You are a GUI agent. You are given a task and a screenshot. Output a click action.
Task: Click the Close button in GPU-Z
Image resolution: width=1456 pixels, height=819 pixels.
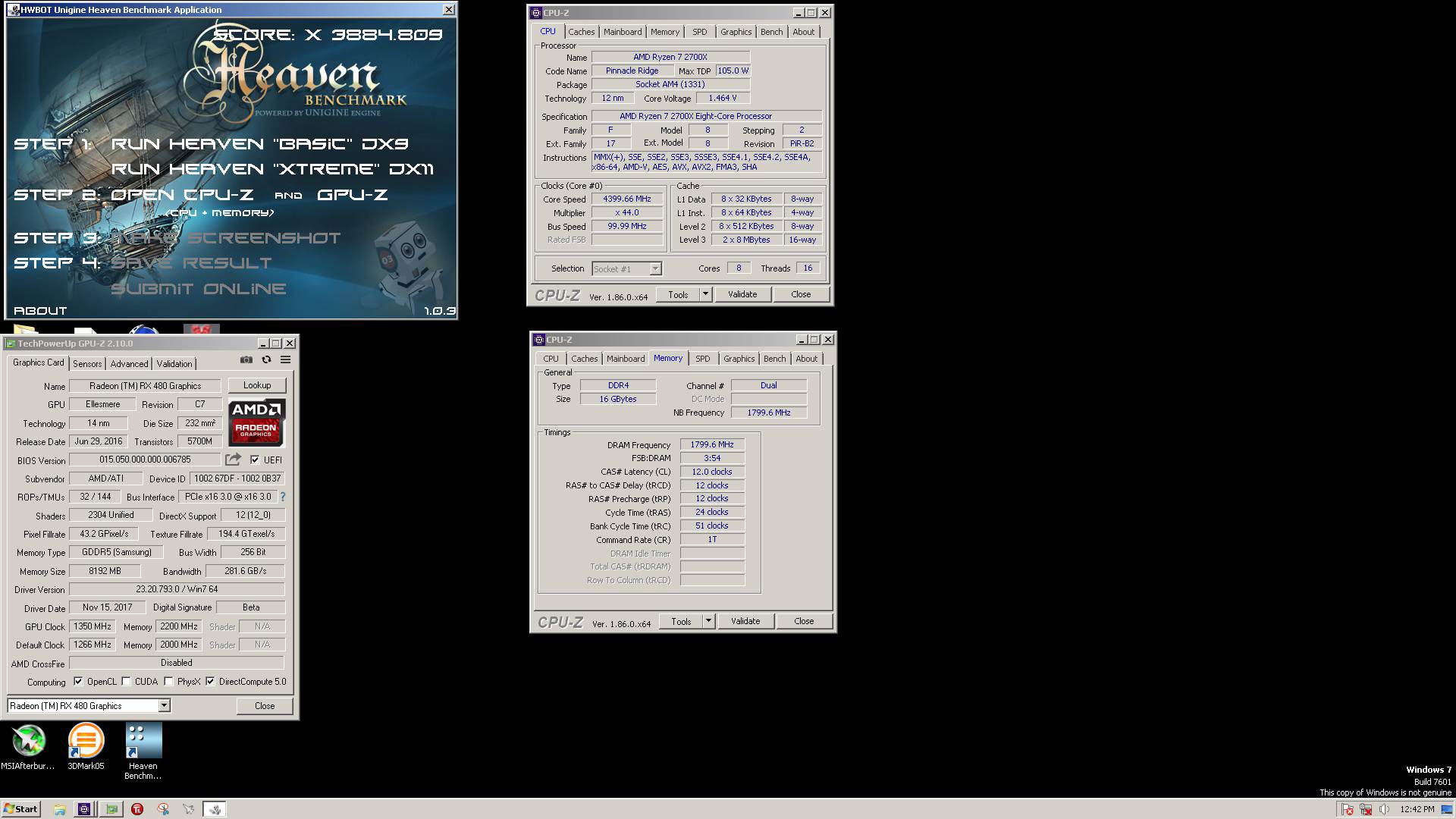(265, 706)
